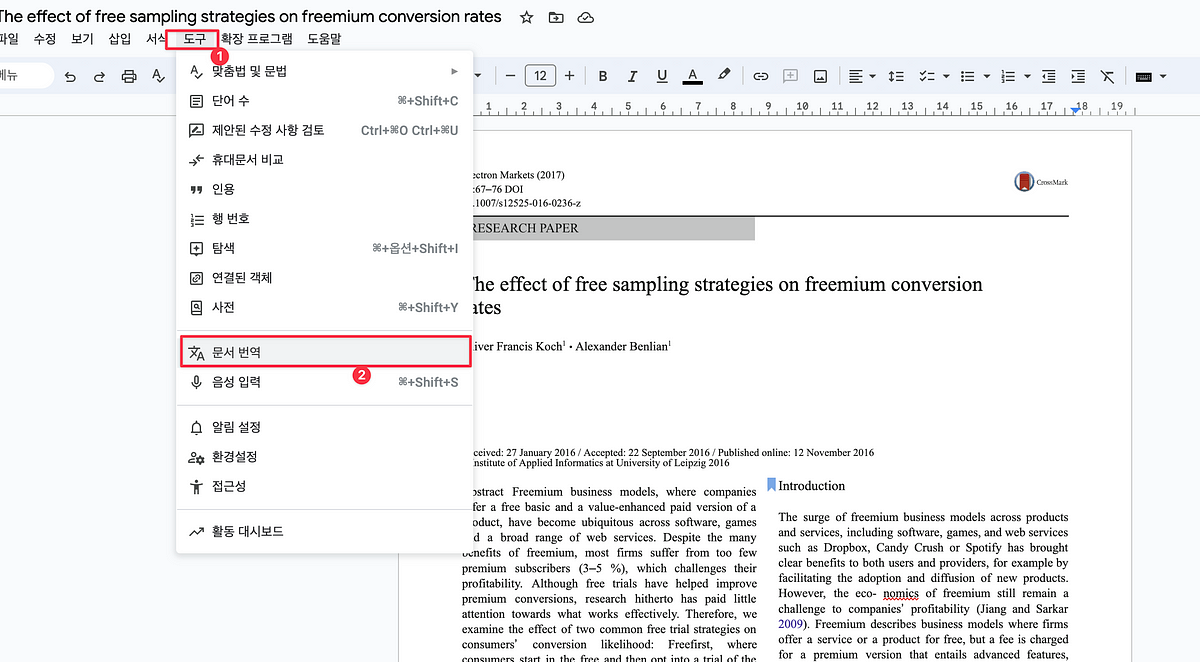This screenshot has width=1200, height=662.
Task: Expand the numbered list options arrow
Action: point(1025,76)
